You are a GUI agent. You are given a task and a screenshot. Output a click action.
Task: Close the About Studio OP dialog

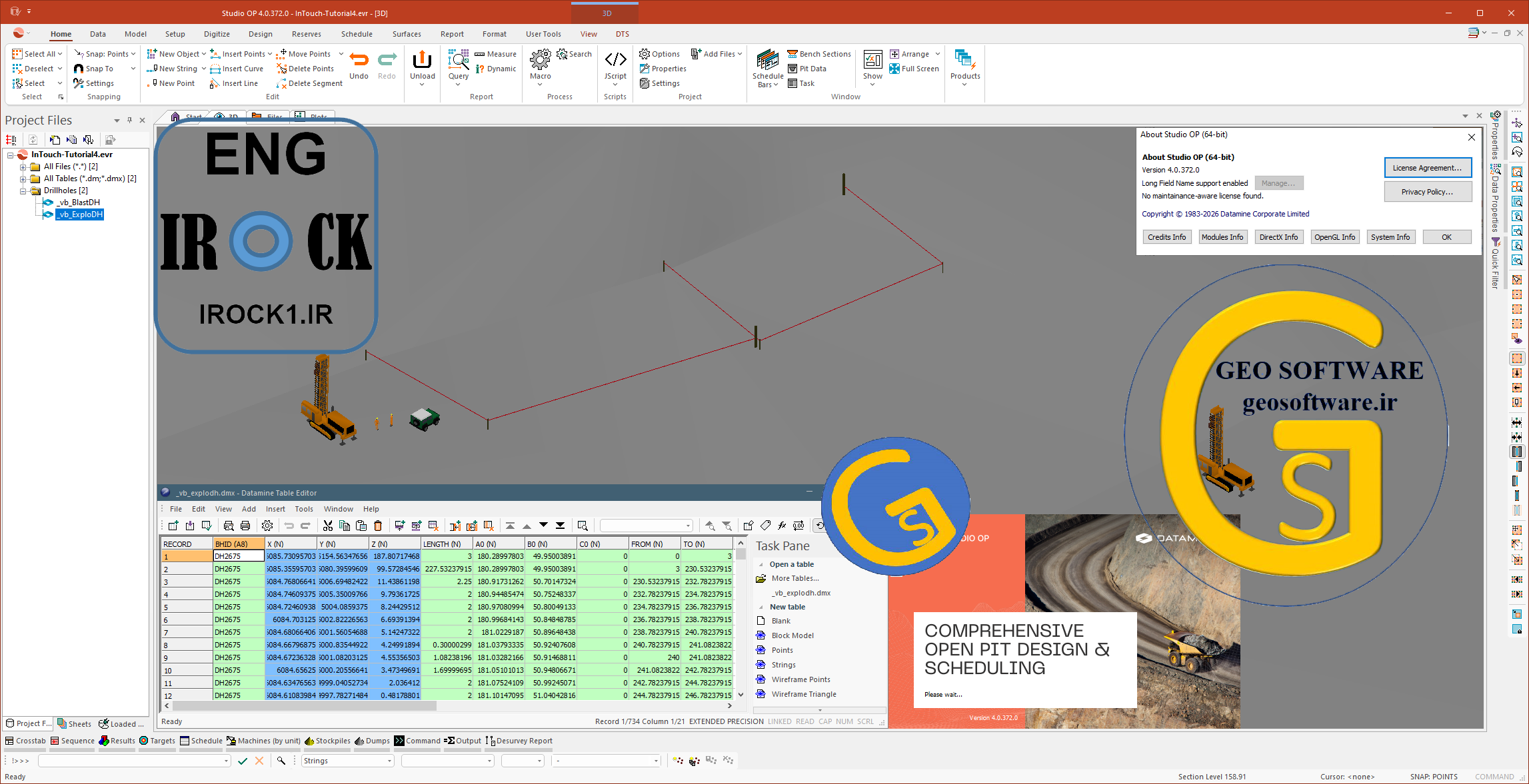tap(1471, 137)
